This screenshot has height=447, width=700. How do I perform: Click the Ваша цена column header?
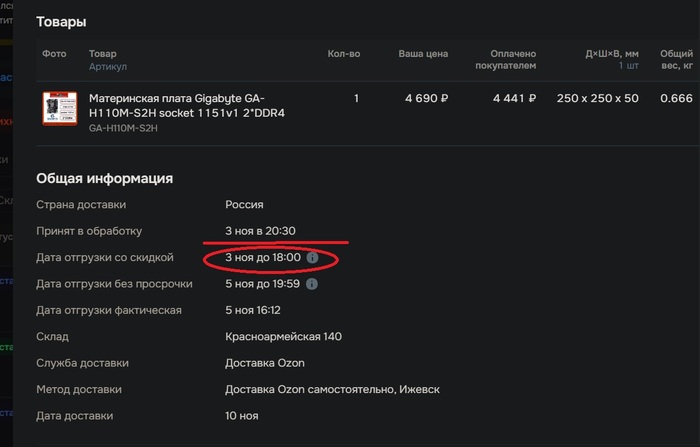point(423,54)
